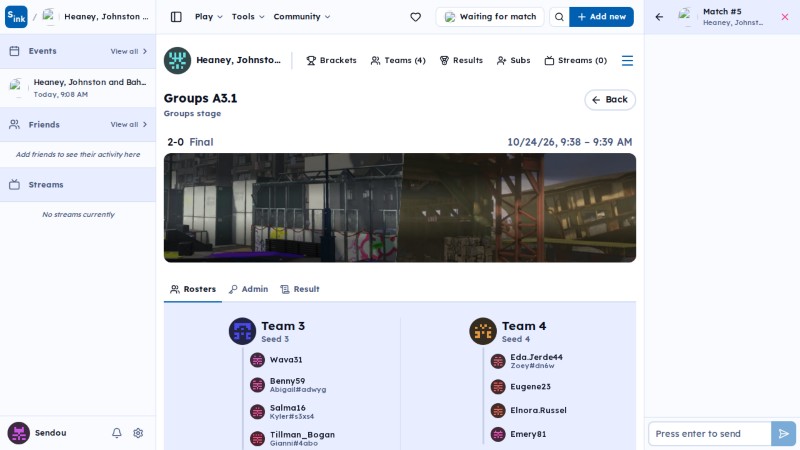Image resolution: width=800 pixels, height=450 pixels.
Task: Close the Match #5 chat panel
Action: coord(785,17)
